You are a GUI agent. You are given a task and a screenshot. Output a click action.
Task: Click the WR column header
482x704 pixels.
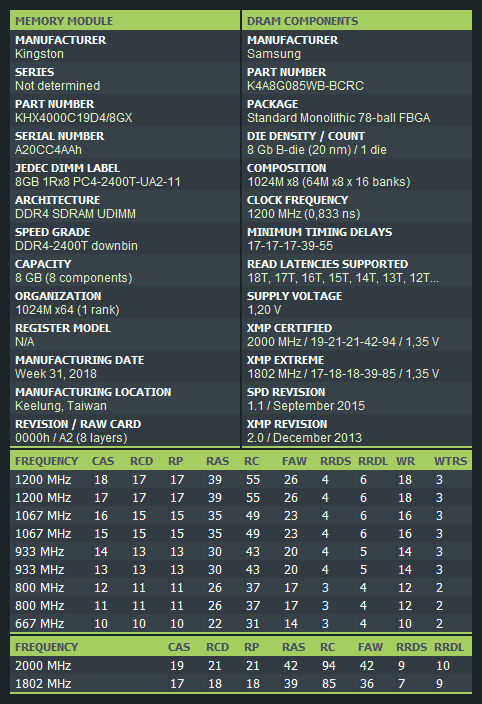tap(405, 461)
